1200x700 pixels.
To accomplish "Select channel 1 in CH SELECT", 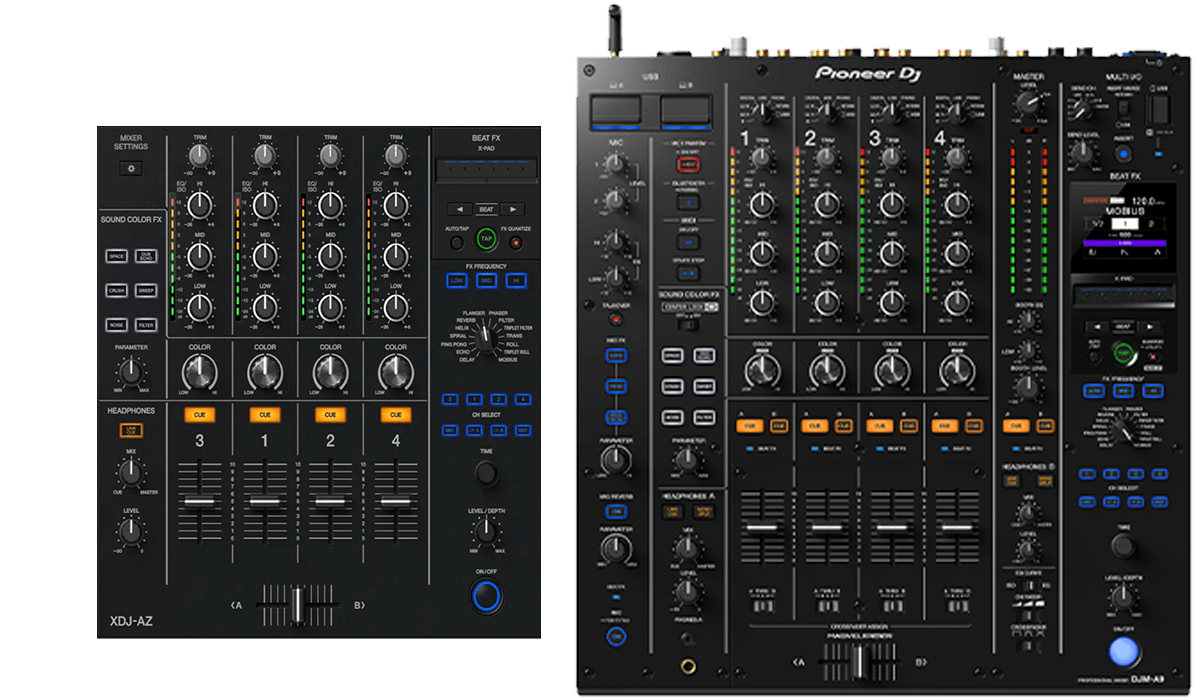I will [x=474, y=400].
